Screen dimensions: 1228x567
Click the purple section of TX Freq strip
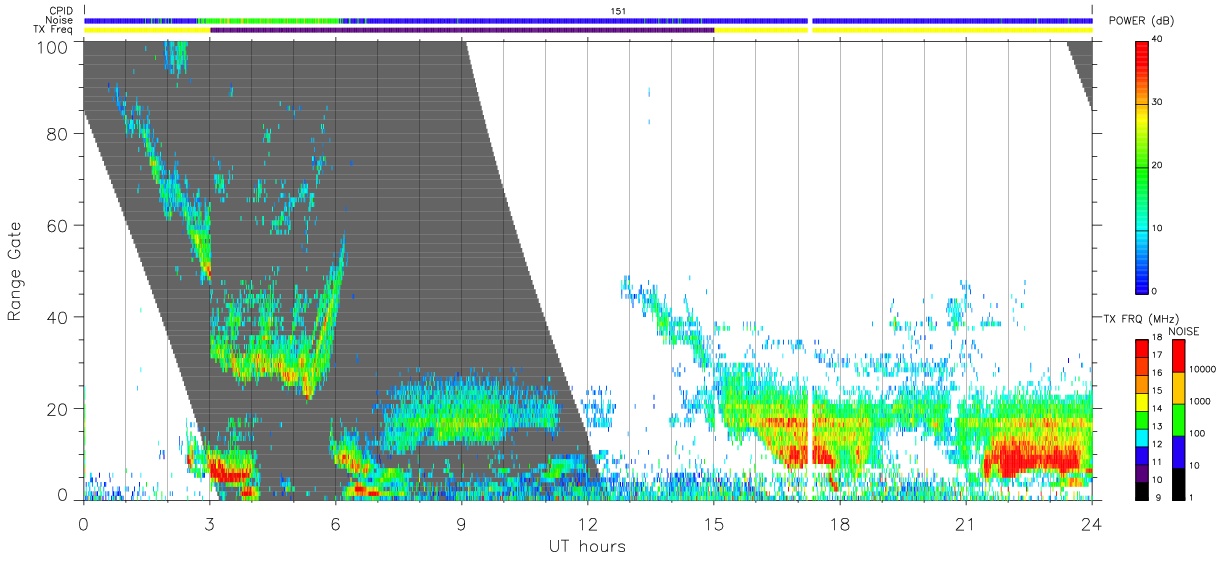point(462,30)
